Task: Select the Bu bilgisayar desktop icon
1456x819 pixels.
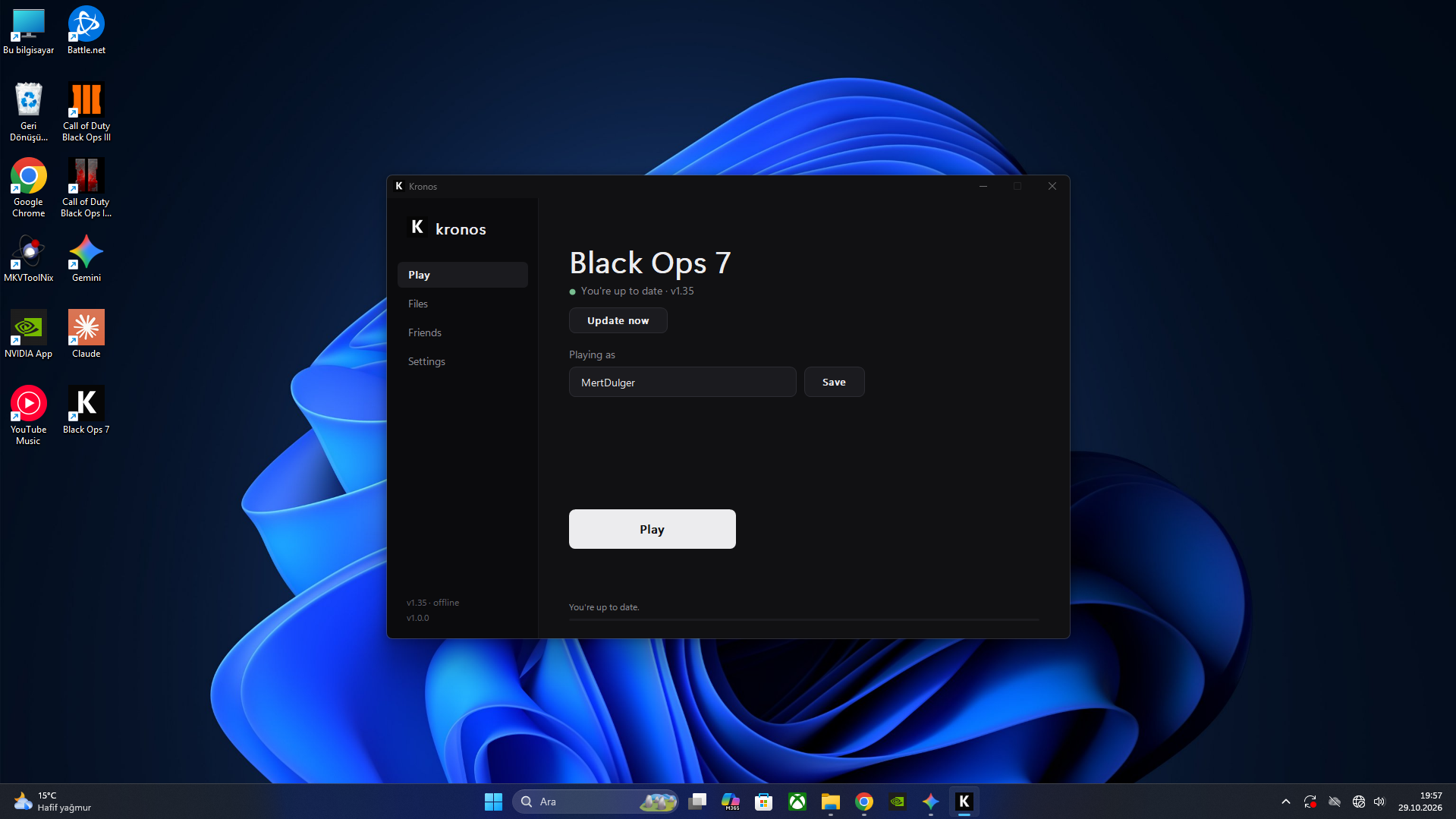Action: pos(29,31)
